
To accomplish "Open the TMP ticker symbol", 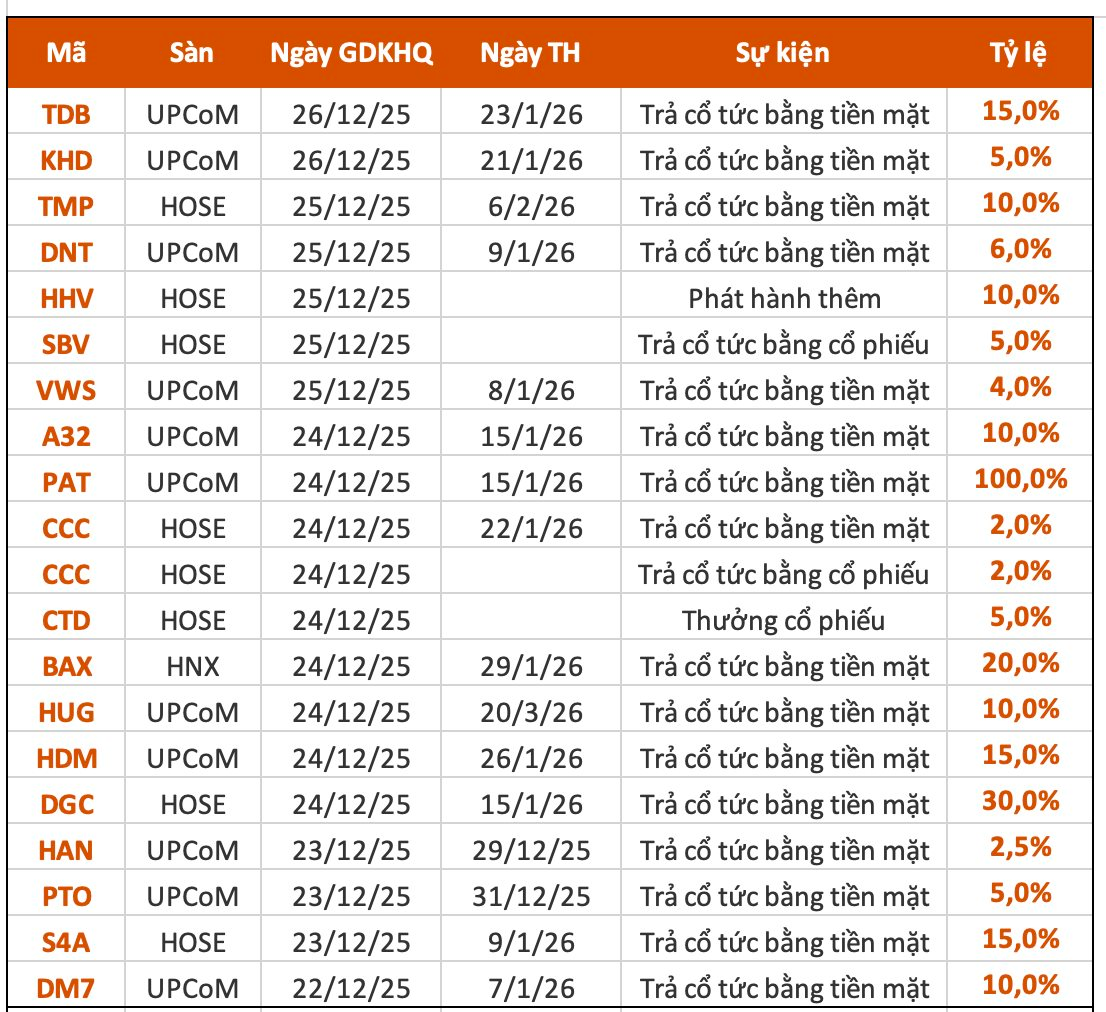I will [x=66, y=207].
